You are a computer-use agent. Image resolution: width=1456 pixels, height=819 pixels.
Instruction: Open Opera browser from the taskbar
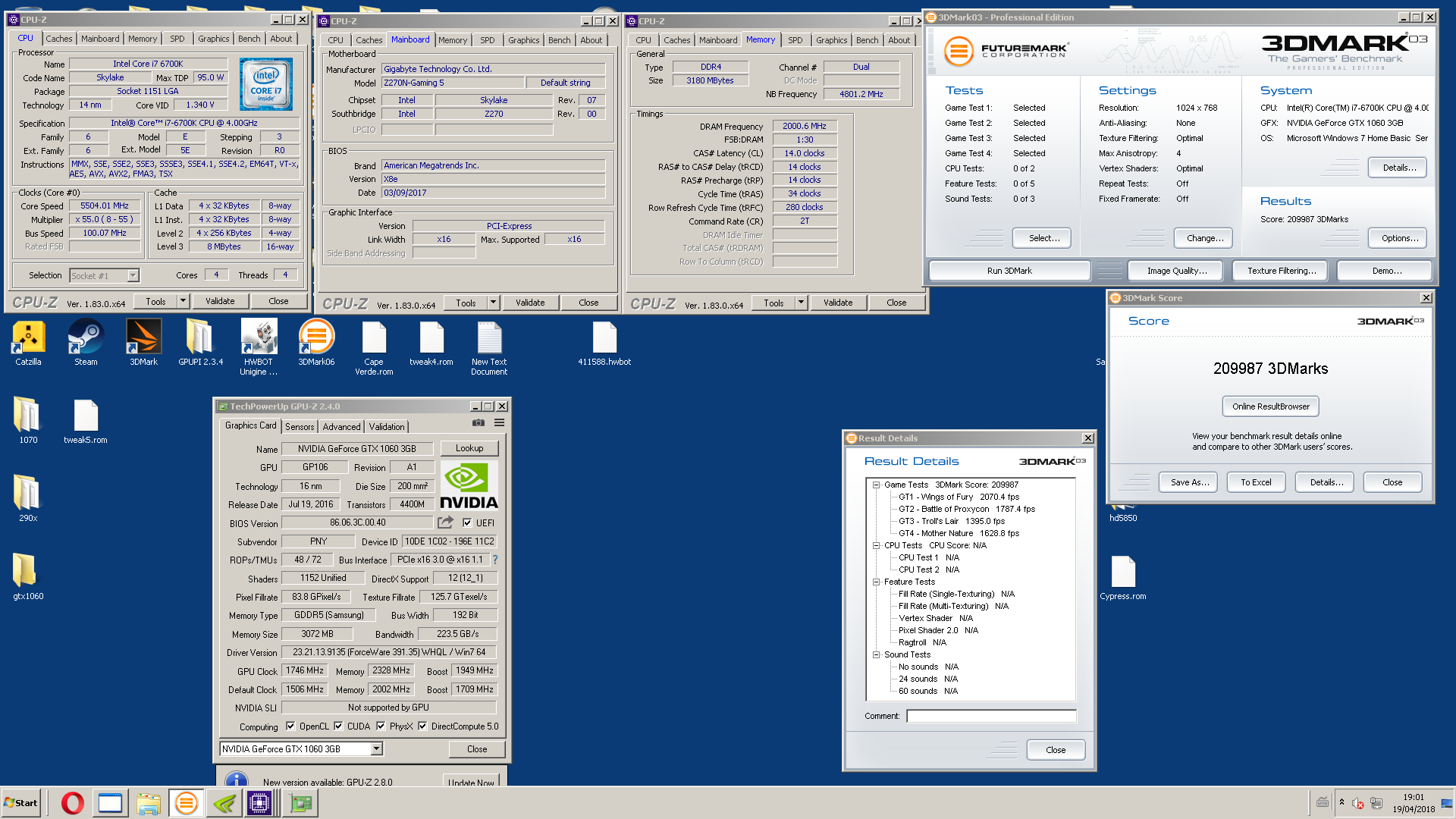73,803
